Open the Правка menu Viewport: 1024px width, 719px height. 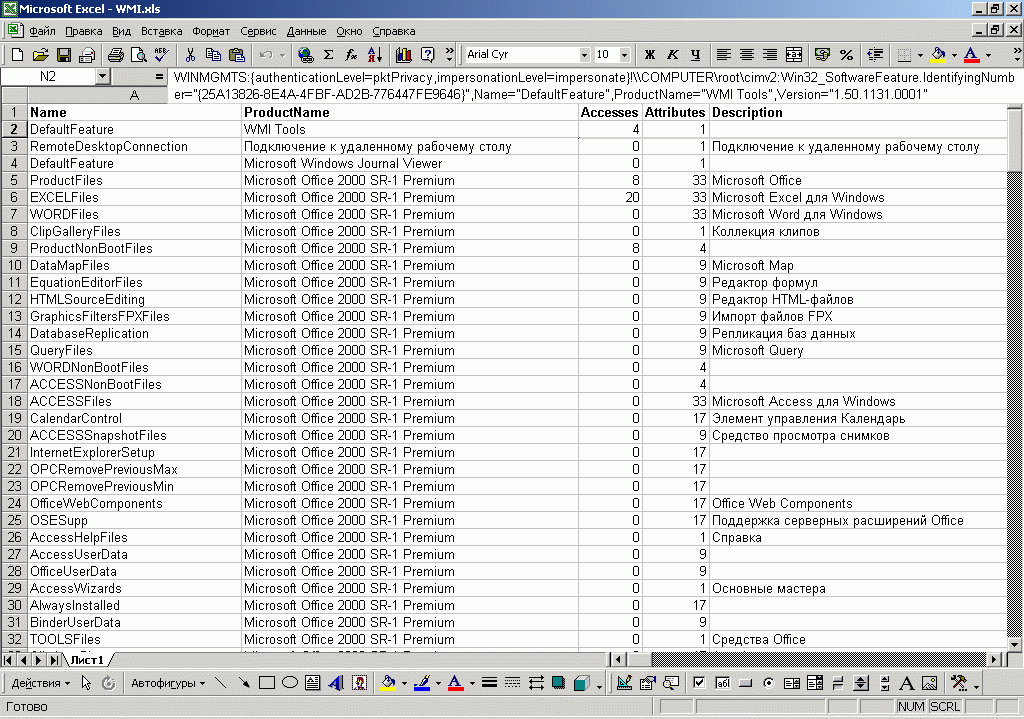pyautogui.click(x=84, y=31)
